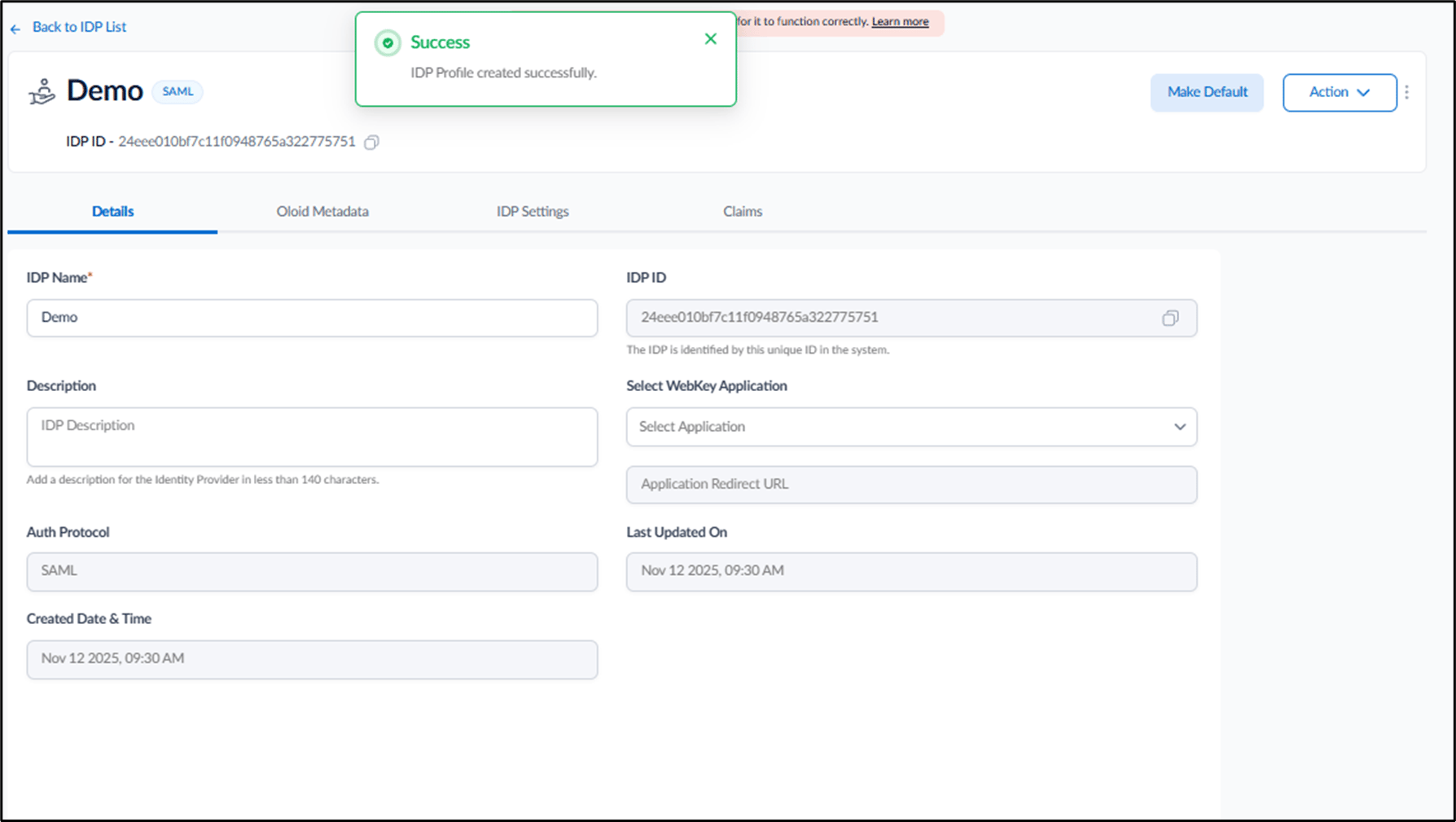Close the Success notification
Image resolution: width=1456 pixels, height=822 pixels.
click(710, 39)
